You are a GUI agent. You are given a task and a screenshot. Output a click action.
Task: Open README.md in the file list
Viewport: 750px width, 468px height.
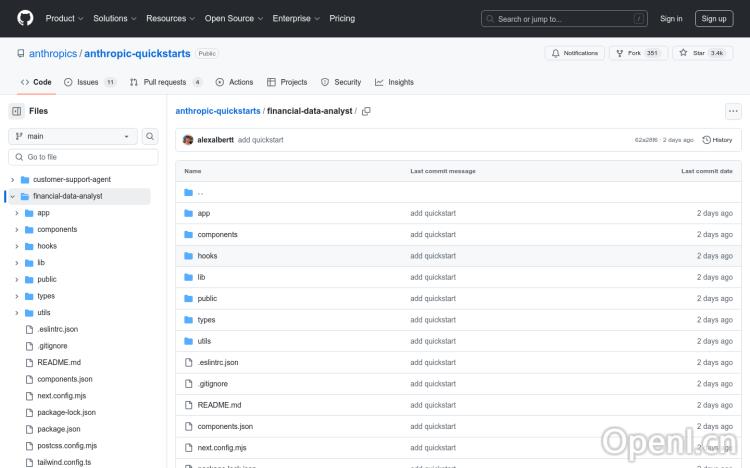tap(219, 405)
